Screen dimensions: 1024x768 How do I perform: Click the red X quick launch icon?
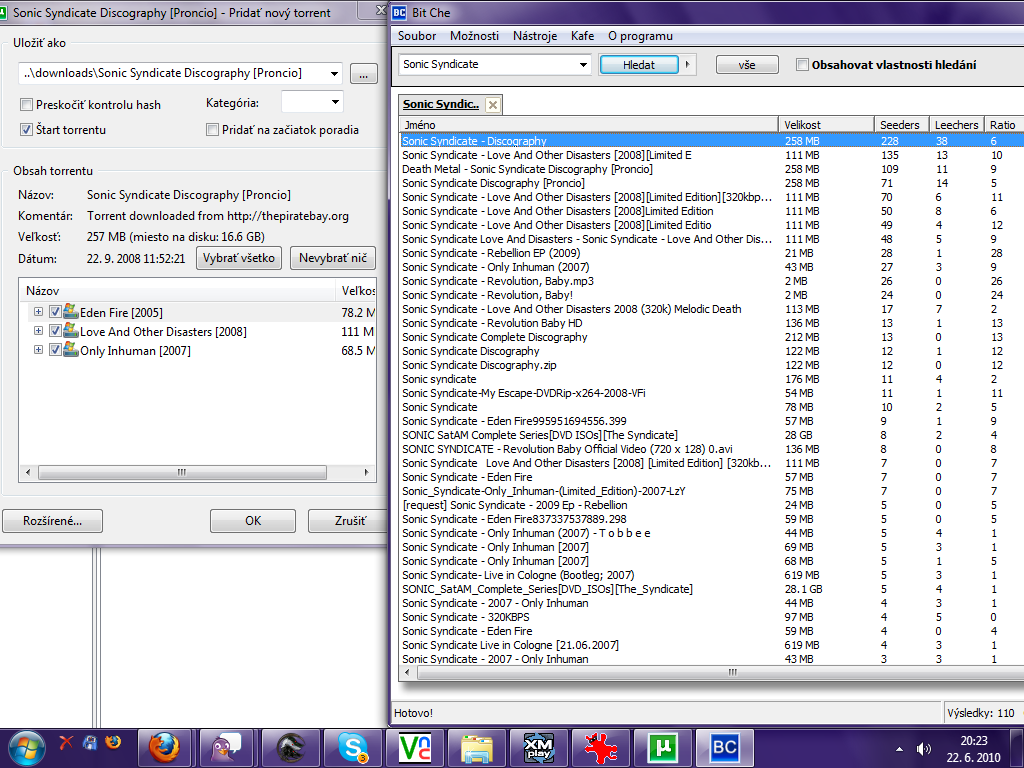pos(66,743)
